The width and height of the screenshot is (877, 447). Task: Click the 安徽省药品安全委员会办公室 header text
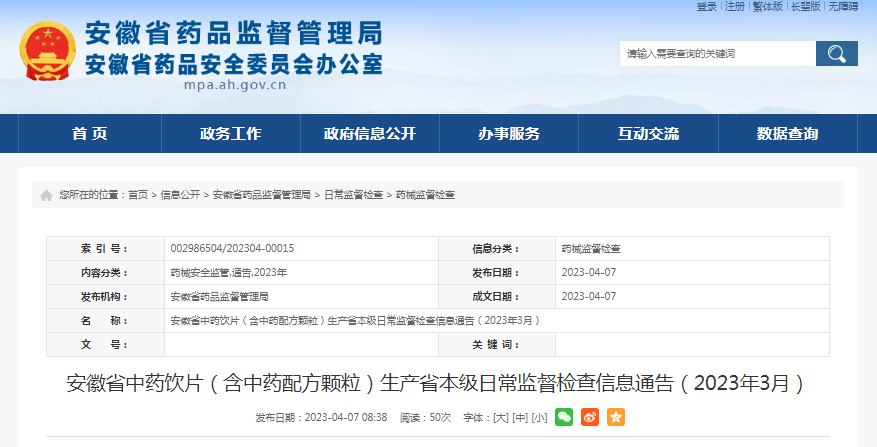[x=234, y=64]
